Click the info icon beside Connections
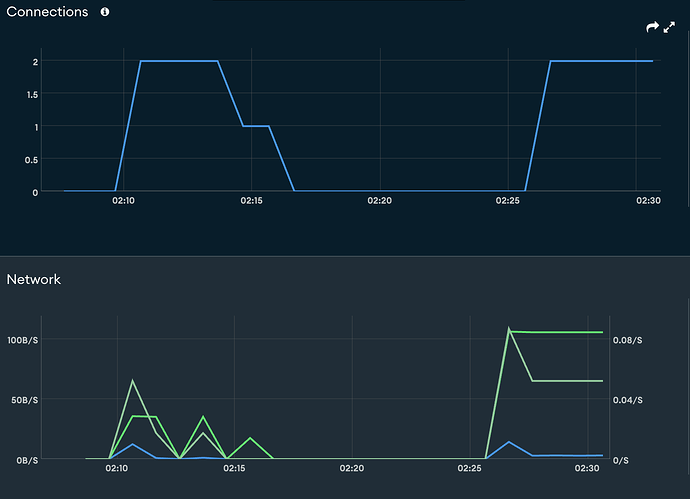 (x=105, y=12)
